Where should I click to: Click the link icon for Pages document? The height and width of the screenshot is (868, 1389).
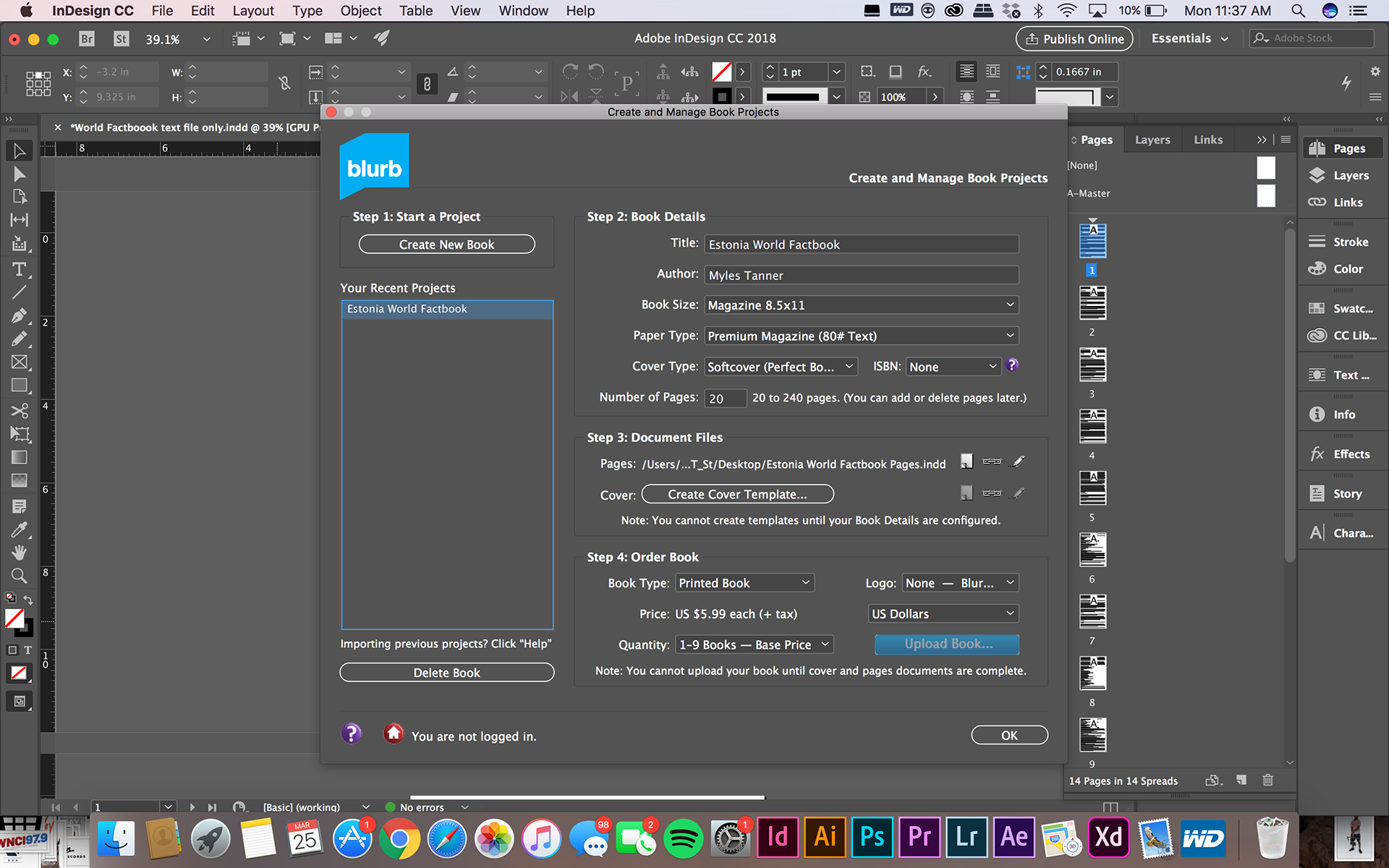tap(992, 461)
